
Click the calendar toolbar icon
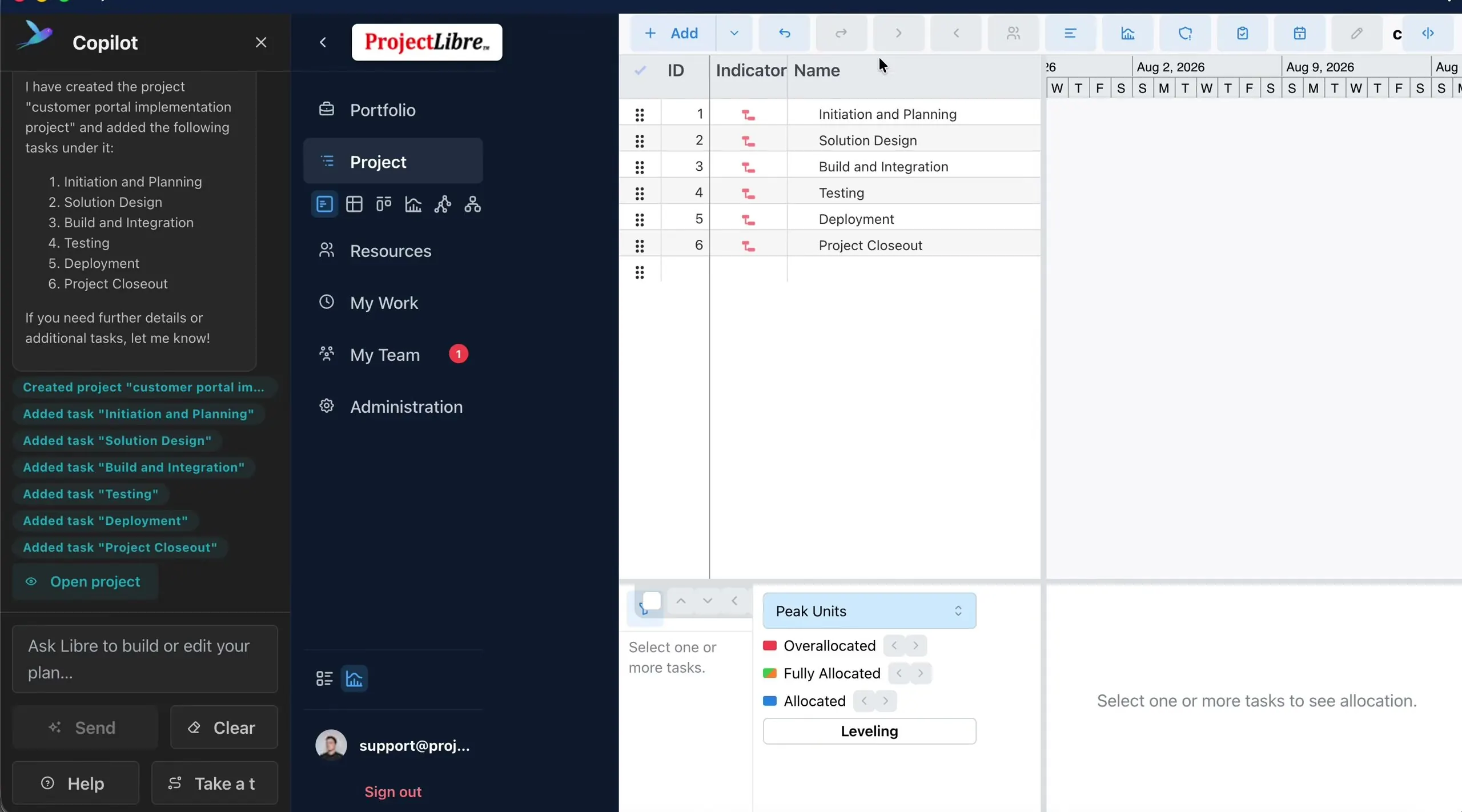click(x=1300, y=33)
